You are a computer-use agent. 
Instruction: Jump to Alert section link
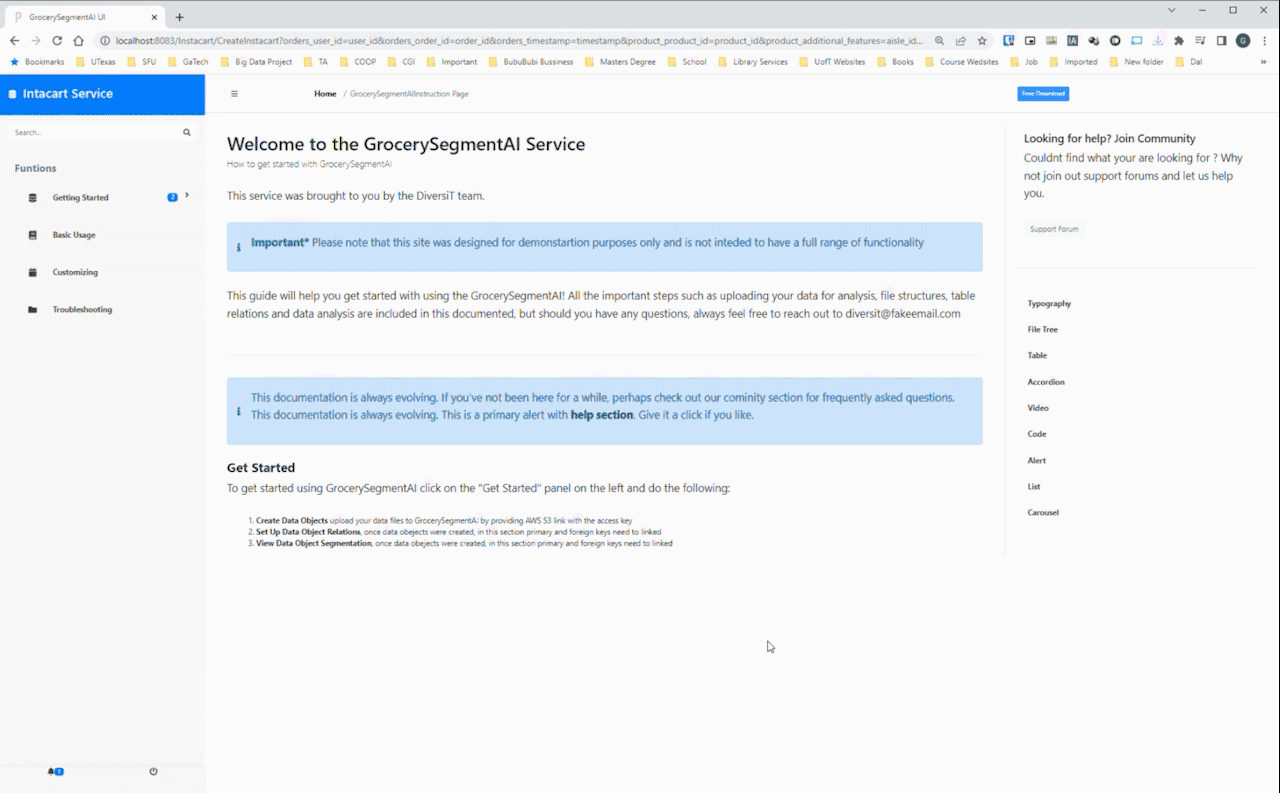click(x=1037, y=461)
